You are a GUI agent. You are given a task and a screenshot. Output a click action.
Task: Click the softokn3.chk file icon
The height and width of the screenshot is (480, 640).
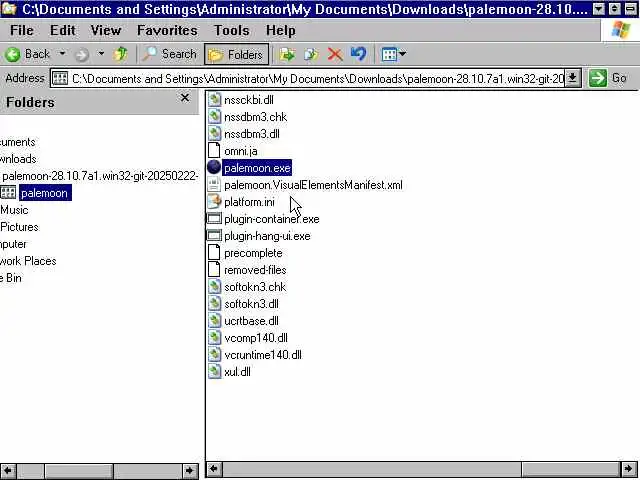coord(214,287)
